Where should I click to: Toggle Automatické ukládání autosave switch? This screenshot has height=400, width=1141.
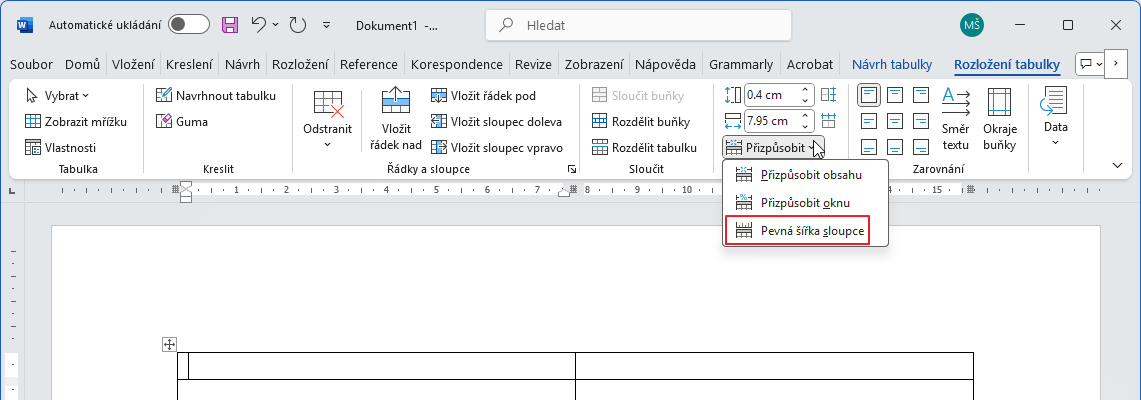pyautogui.click(x=188, y=24)
